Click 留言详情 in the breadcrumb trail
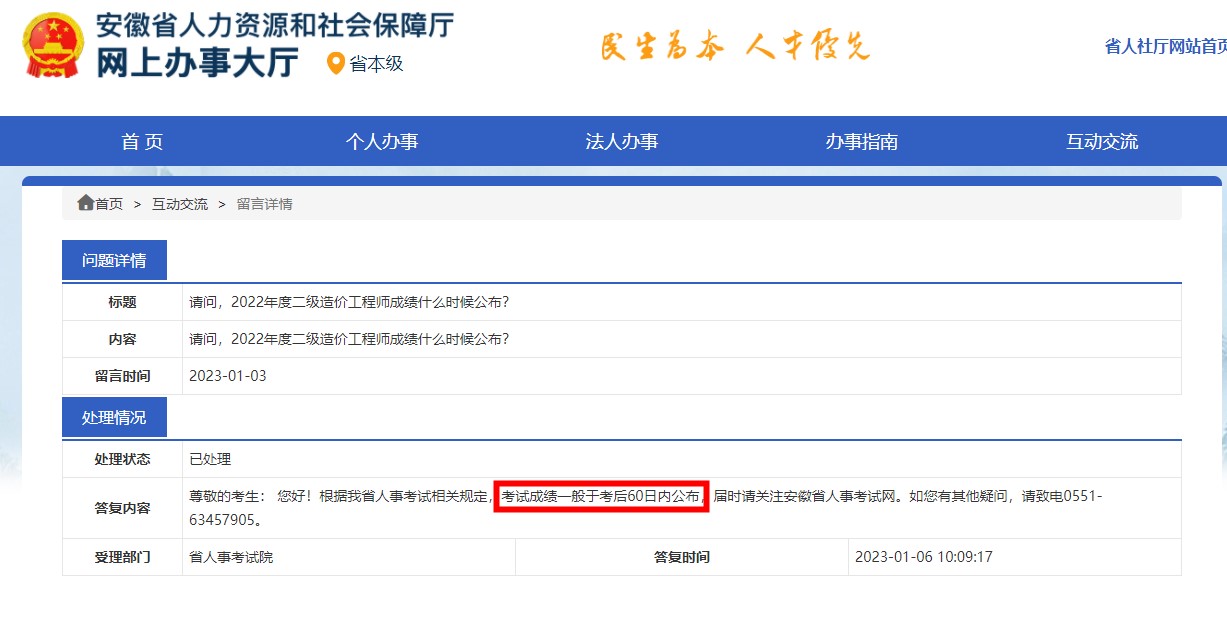This screenshot has height=618, width=1227. (264, 204)
